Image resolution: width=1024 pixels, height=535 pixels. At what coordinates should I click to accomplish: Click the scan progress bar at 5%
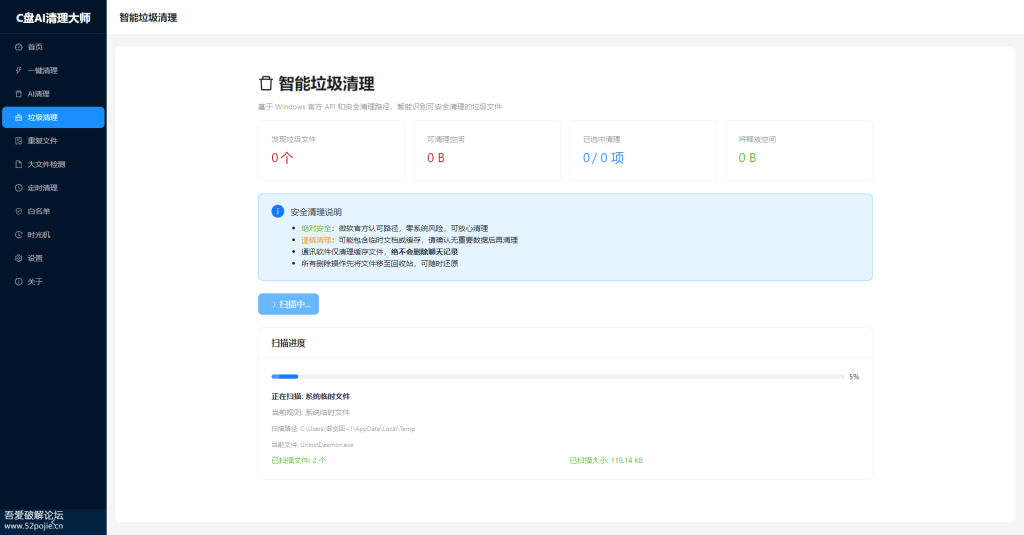pyautogui.click(x=557, y=377)
